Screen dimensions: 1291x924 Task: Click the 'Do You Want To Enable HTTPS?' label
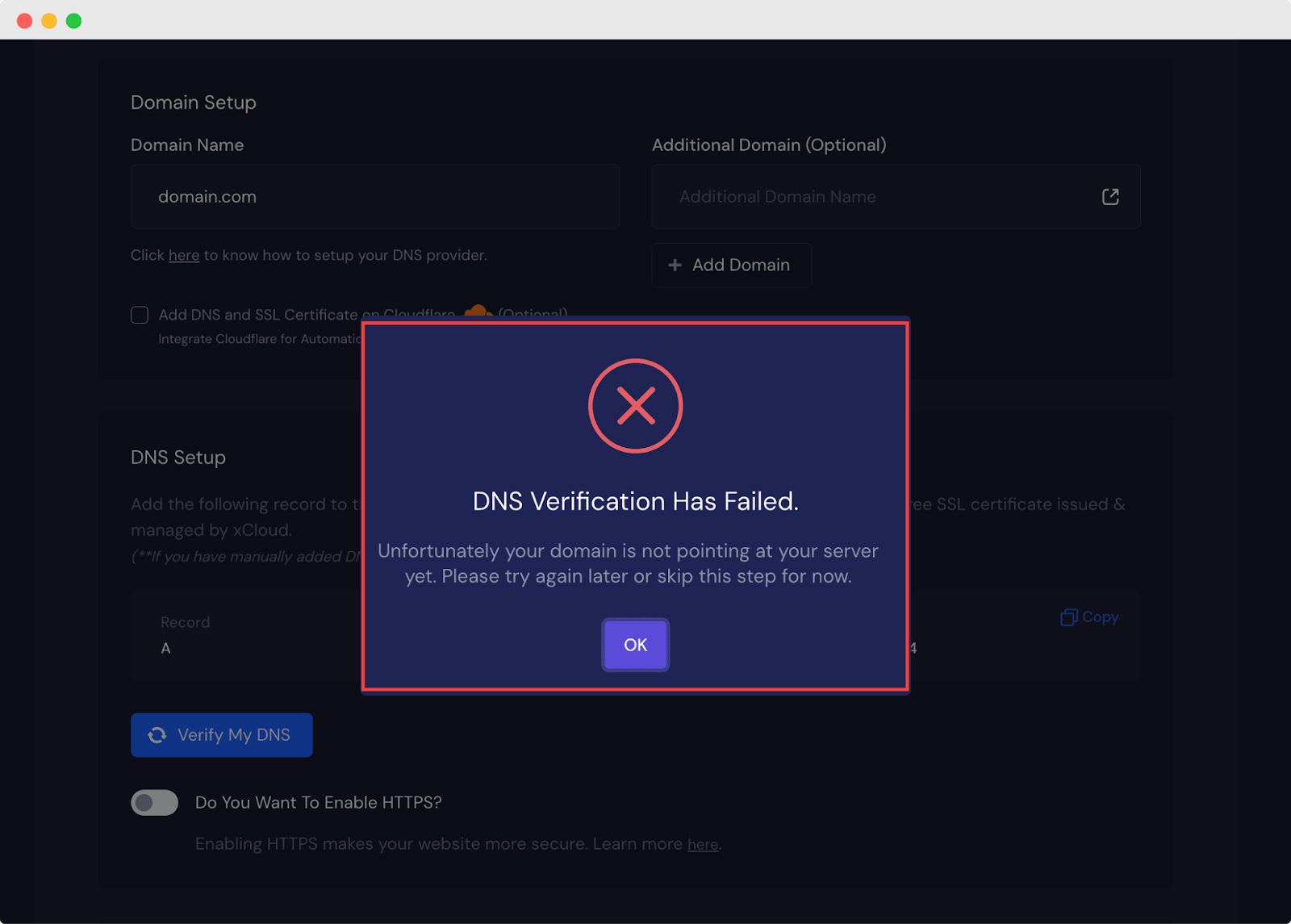pos(318,802)
